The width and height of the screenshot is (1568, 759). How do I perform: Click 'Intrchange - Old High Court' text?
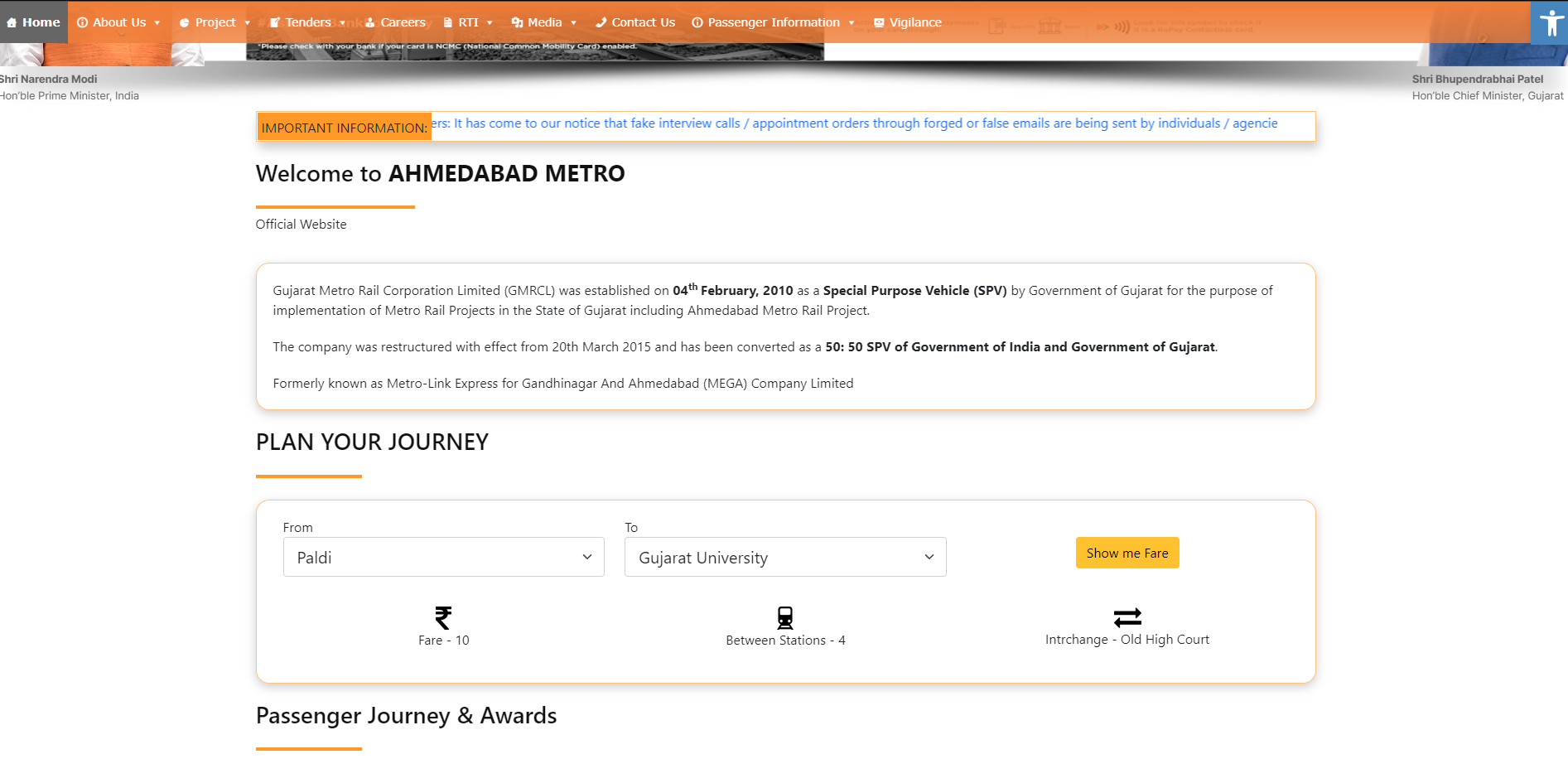[1127, 640]
